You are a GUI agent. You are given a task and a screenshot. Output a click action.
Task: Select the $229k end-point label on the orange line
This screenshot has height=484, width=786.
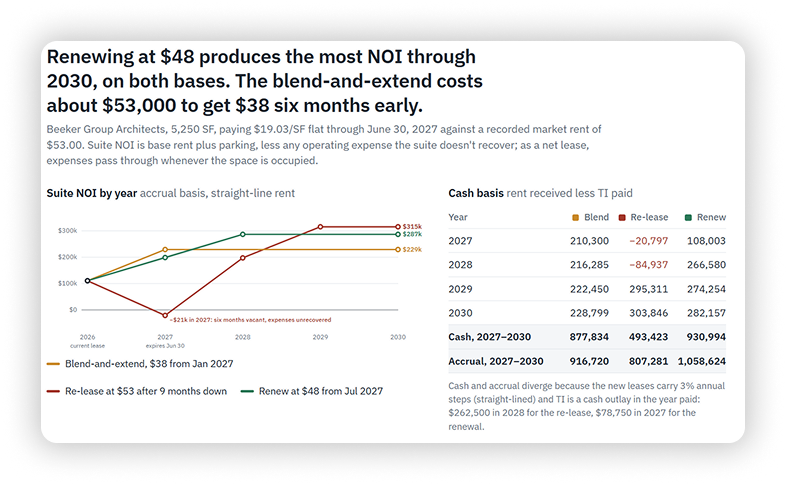[412, 250]
